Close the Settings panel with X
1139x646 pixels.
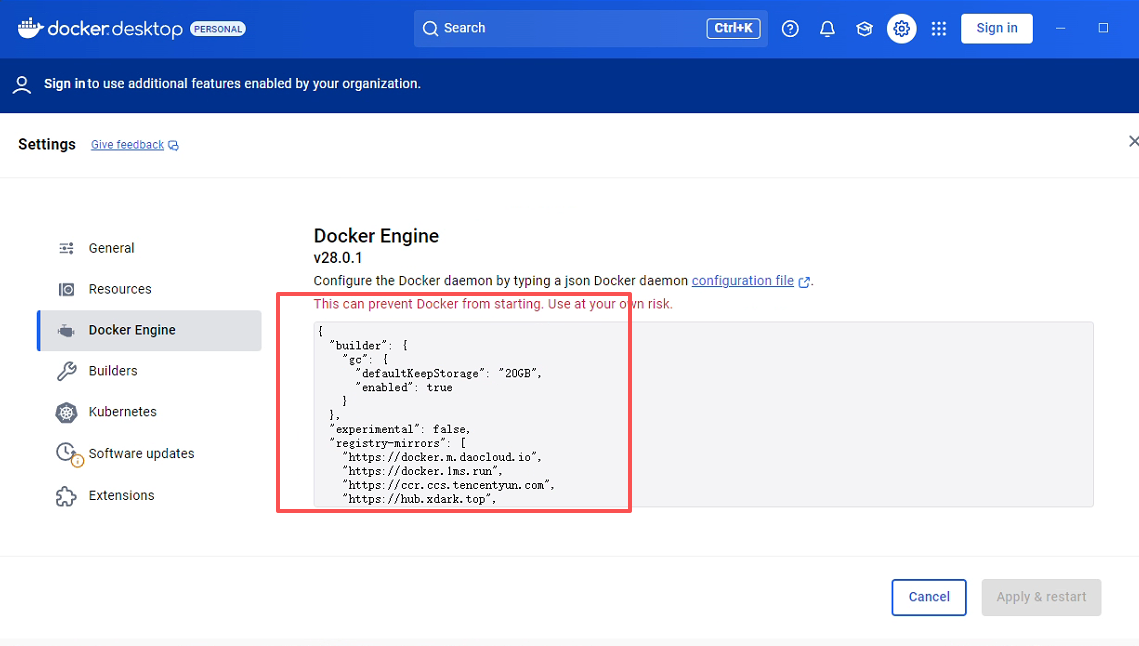1133,141
